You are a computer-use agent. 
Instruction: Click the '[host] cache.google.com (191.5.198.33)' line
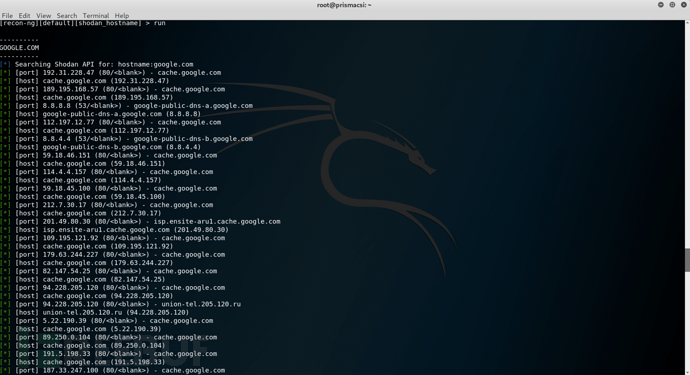[x=83, y=362]
